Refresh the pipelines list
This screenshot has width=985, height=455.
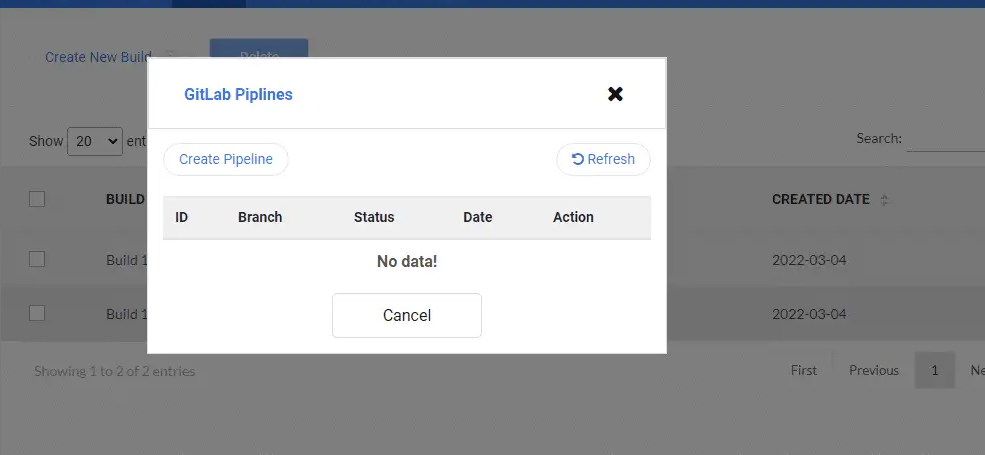coord(603,159)
